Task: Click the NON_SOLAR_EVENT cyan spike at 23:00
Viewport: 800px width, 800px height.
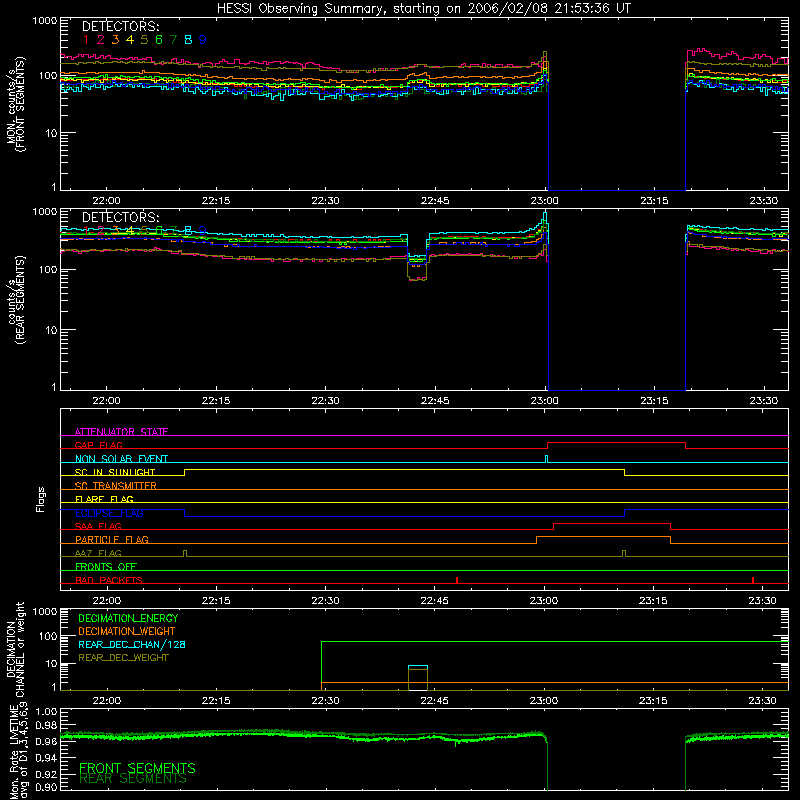Action: coord(546,459)
